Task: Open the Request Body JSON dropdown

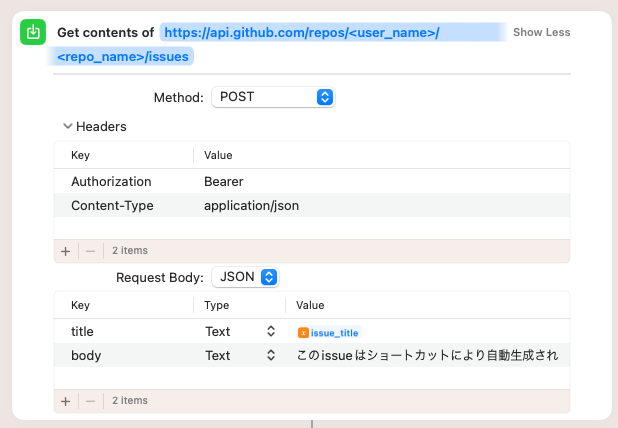Action: (245, 277)
